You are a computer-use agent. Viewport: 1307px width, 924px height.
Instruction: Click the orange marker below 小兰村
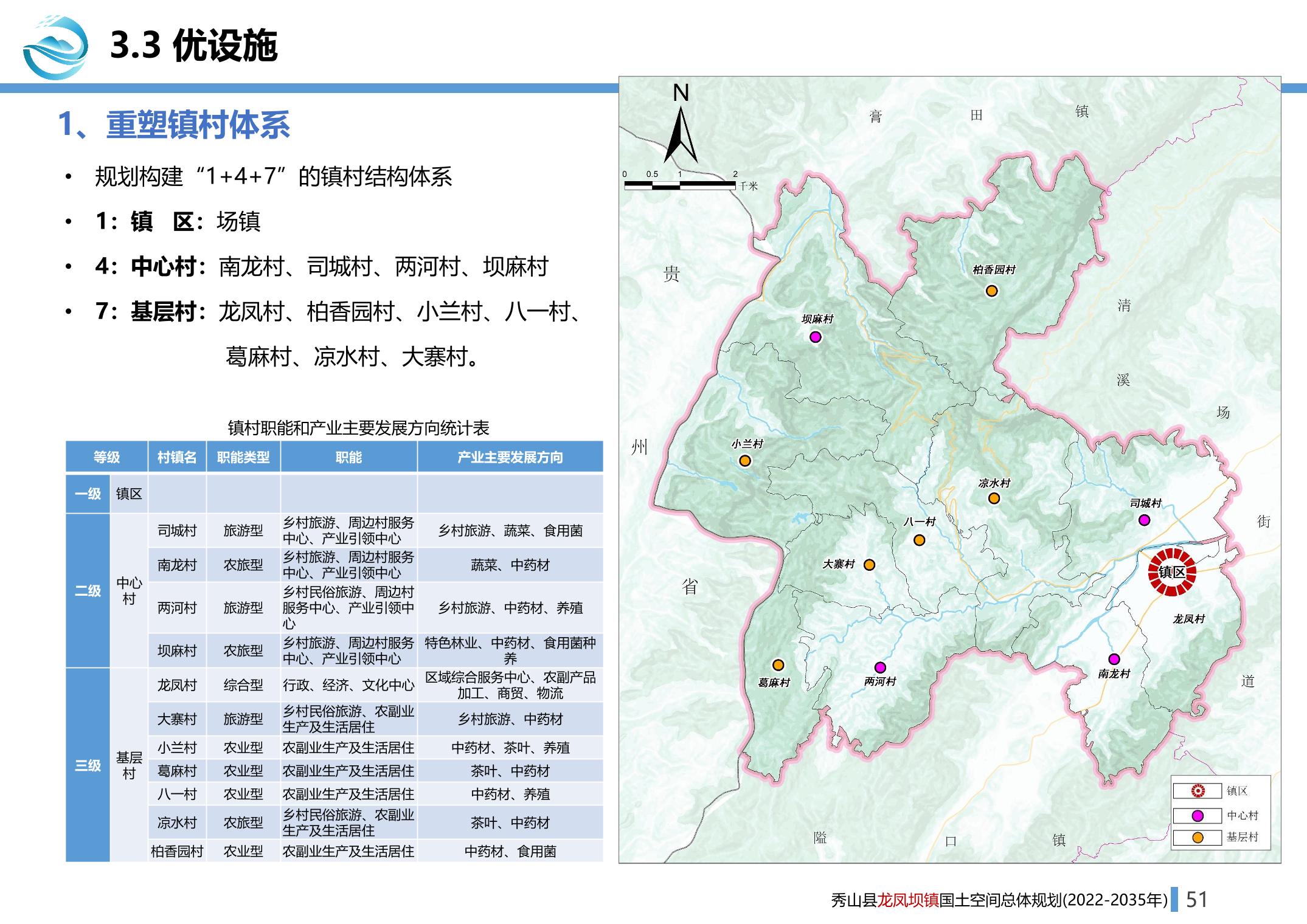tap(745, 461)
